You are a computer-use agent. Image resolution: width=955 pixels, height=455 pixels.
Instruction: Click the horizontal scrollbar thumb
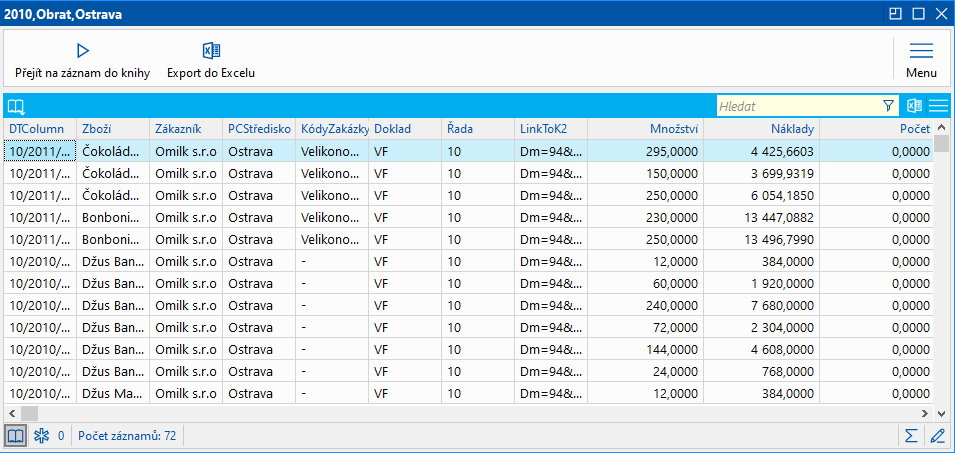(29, 413)
